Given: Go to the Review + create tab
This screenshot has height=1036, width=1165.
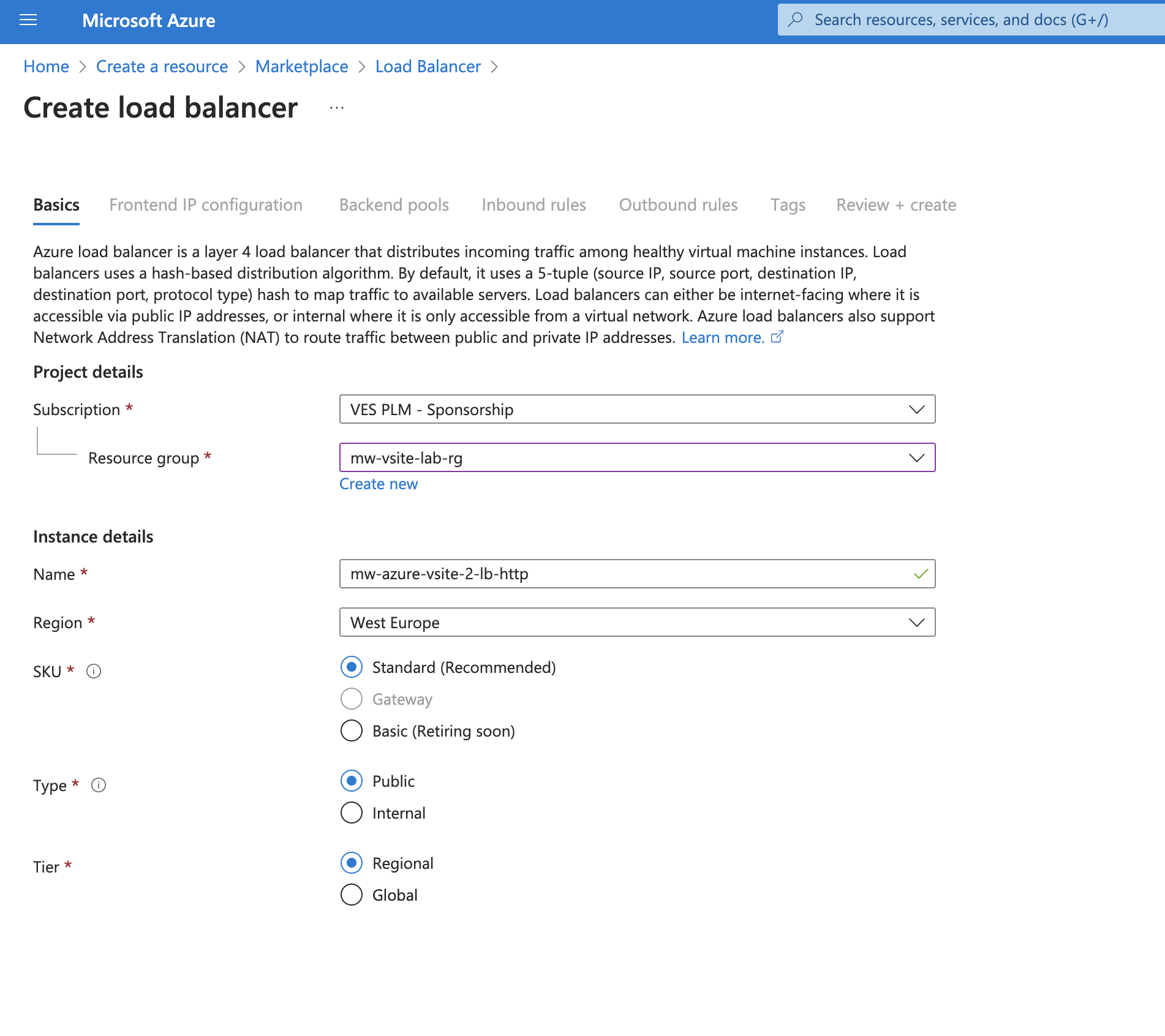Looking at the screenshot, I should [x=895, y=205].
